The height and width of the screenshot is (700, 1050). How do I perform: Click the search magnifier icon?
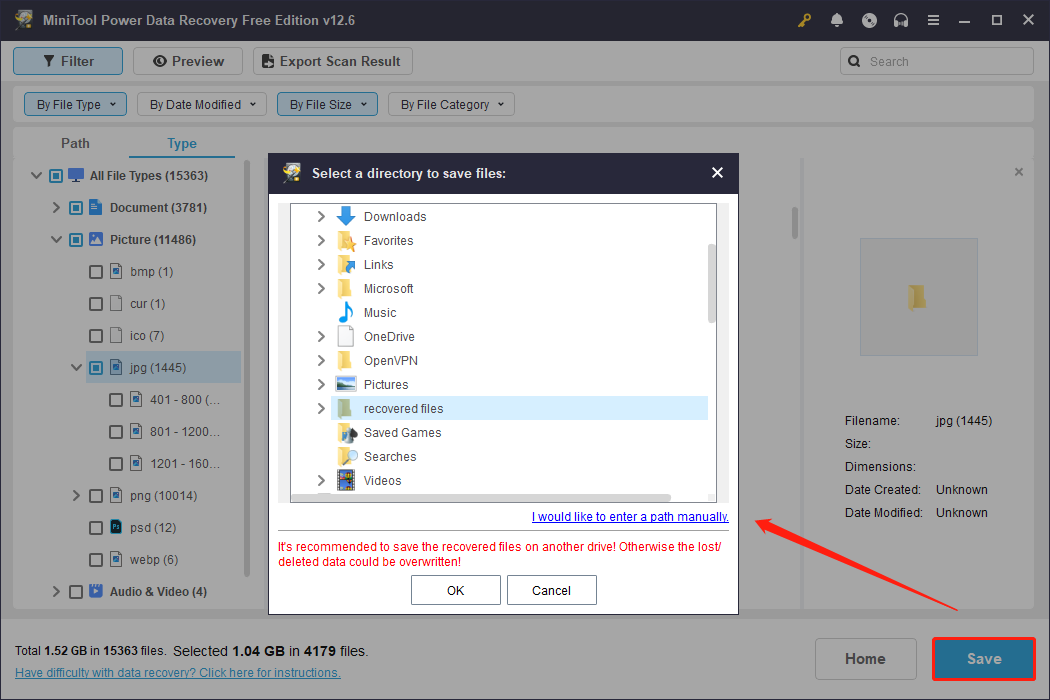point(853,61)
